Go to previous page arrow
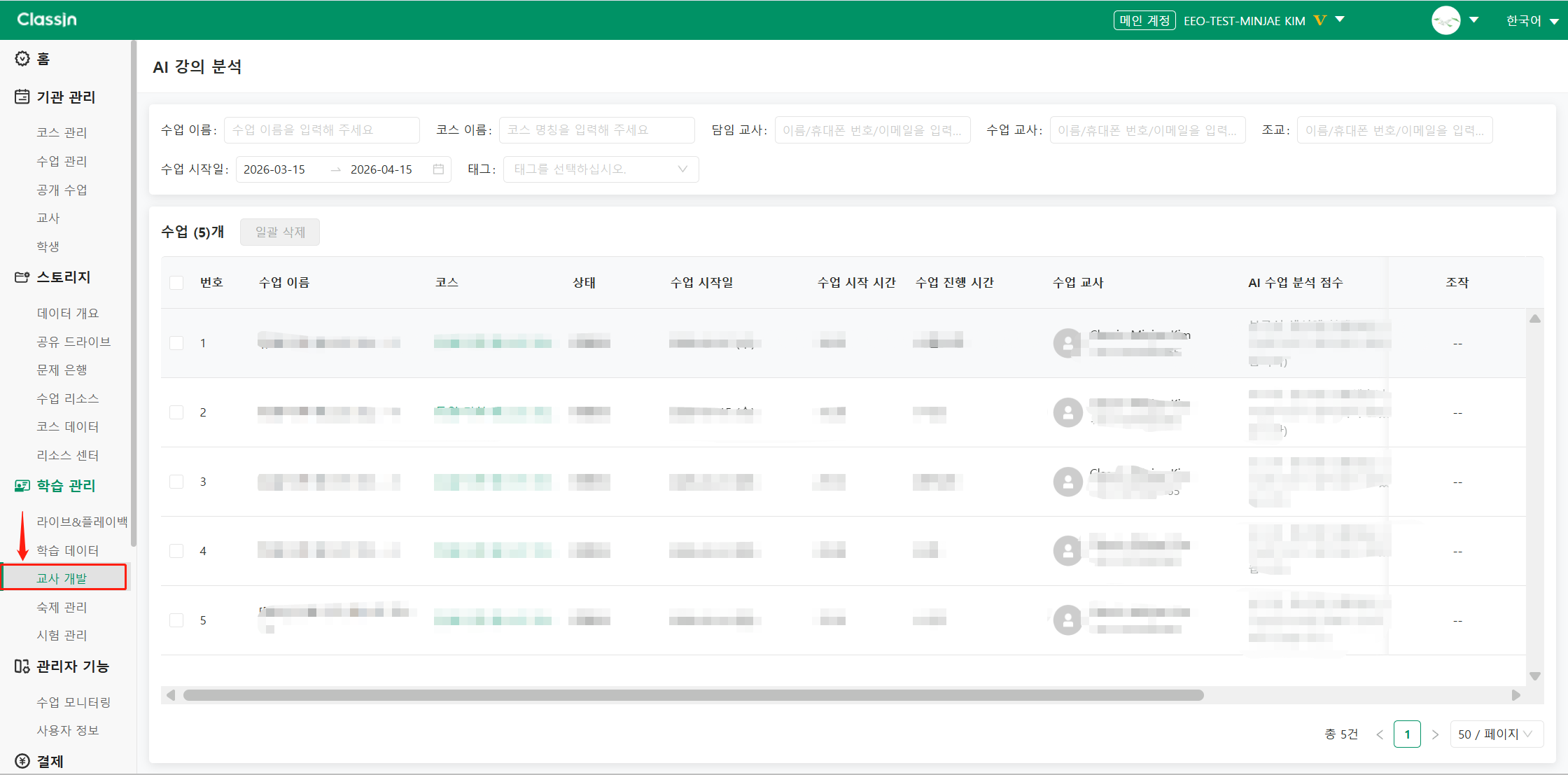Screen dimensions: 1568x775 tap(1380, 734)
